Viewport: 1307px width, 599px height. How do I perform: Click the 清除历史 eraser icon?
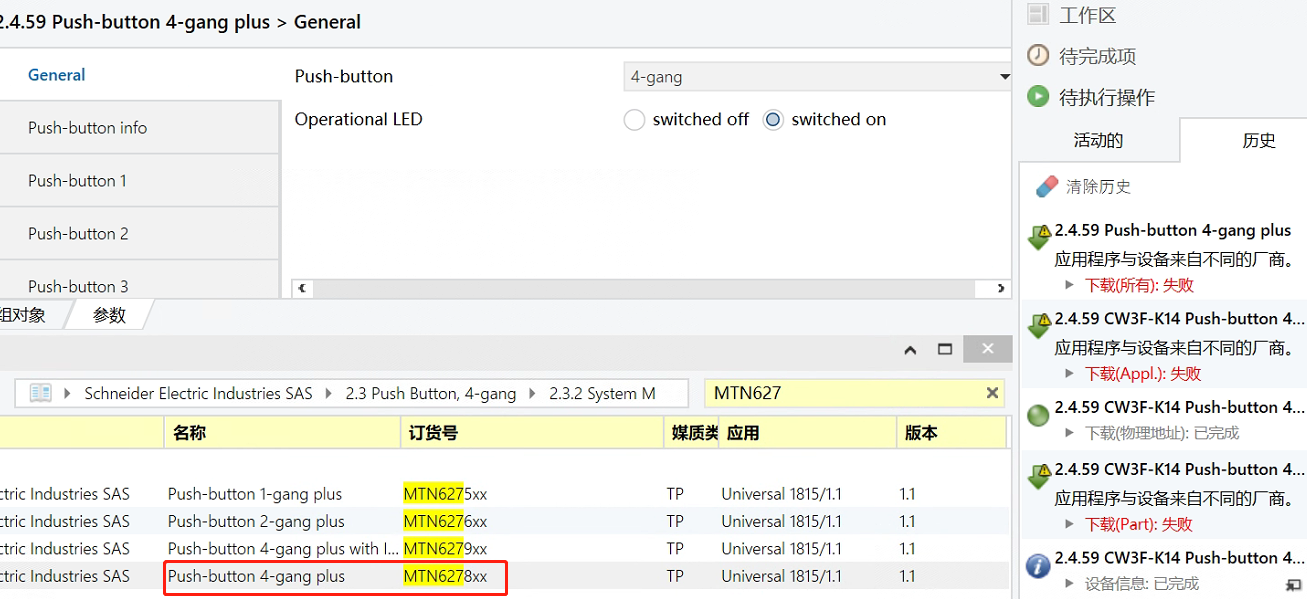(1047, 186)
